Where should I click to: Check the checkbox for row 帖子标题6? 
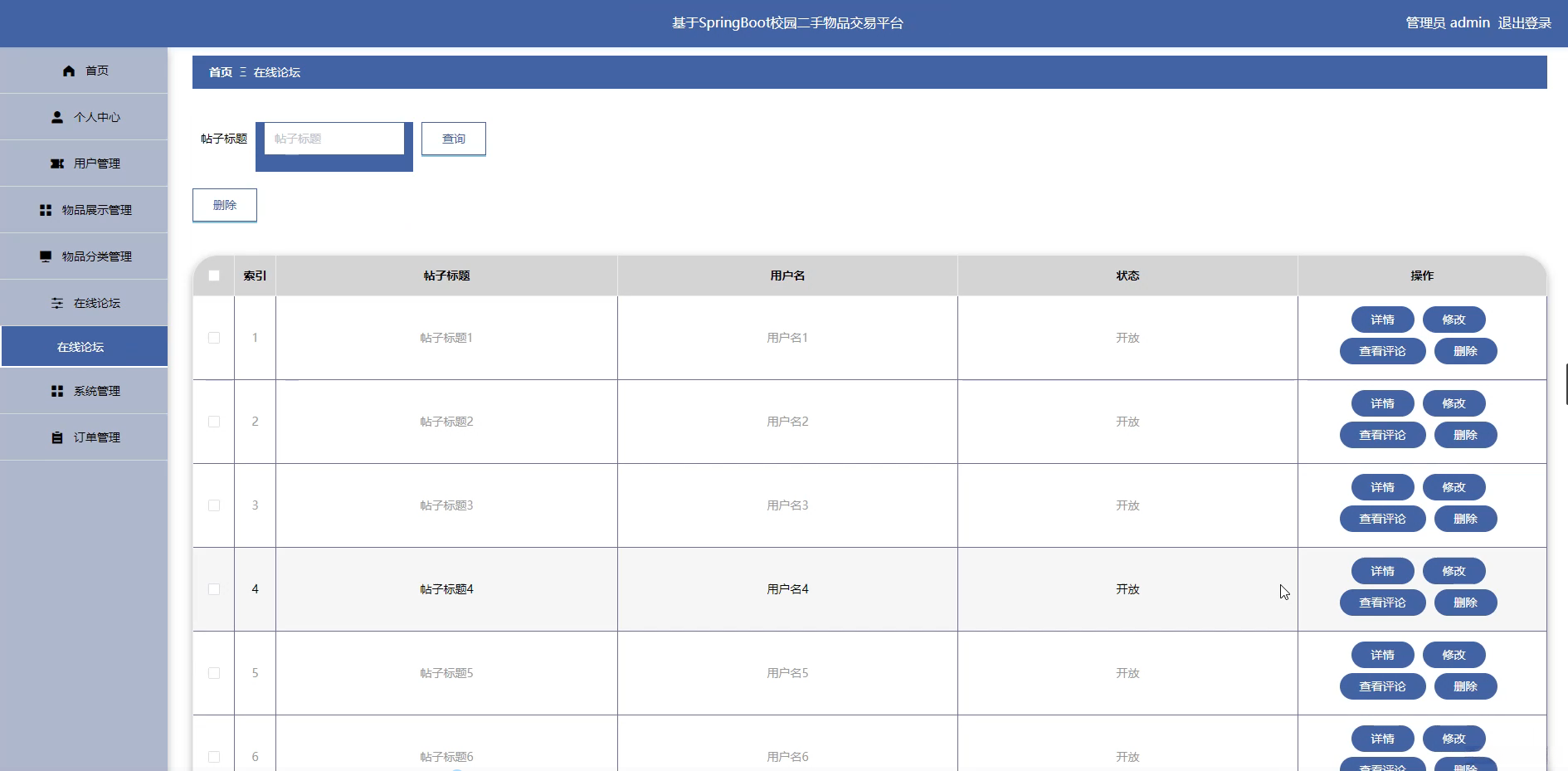click(214, 757)
